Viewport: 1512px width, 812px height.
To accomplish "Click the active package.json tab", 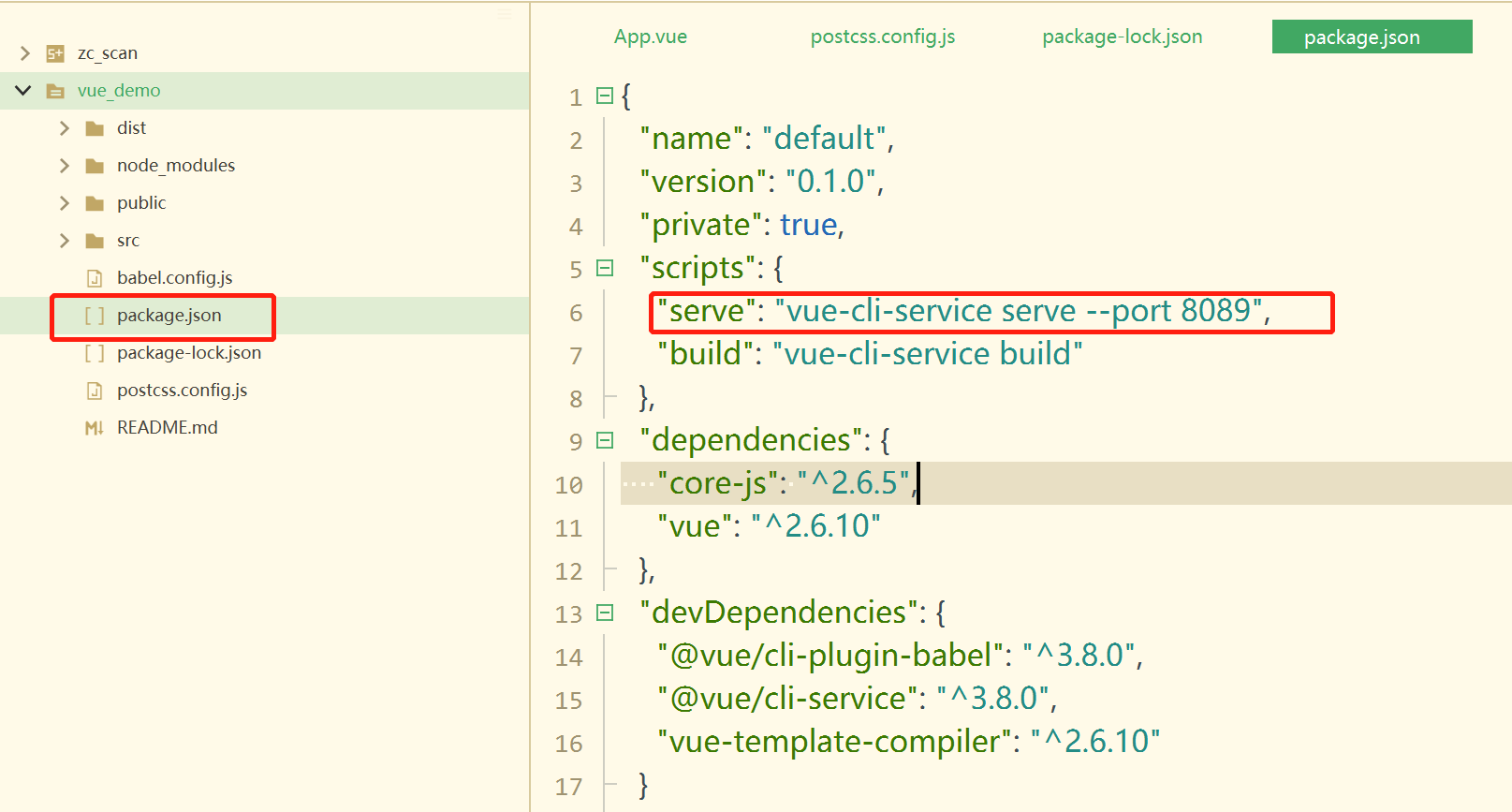I will [1372, 37].
